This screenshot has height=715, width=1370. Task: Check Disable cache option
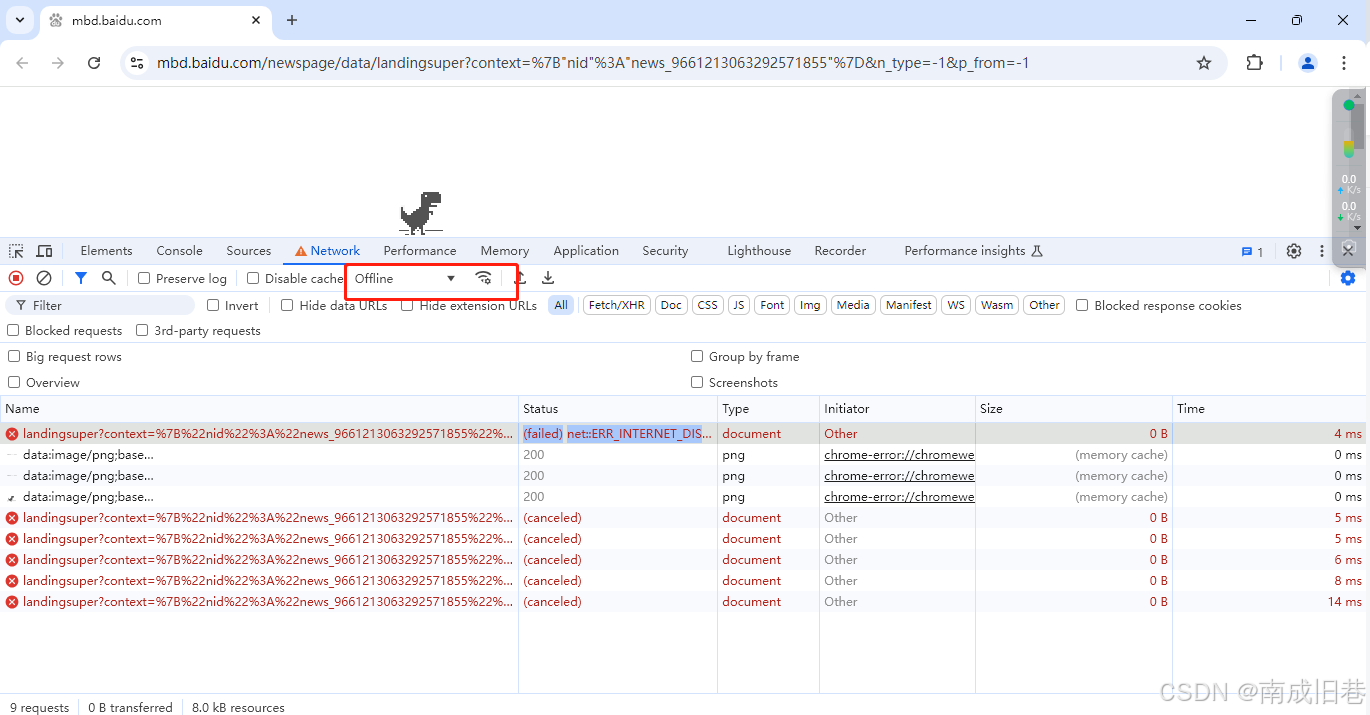[252, 278]
